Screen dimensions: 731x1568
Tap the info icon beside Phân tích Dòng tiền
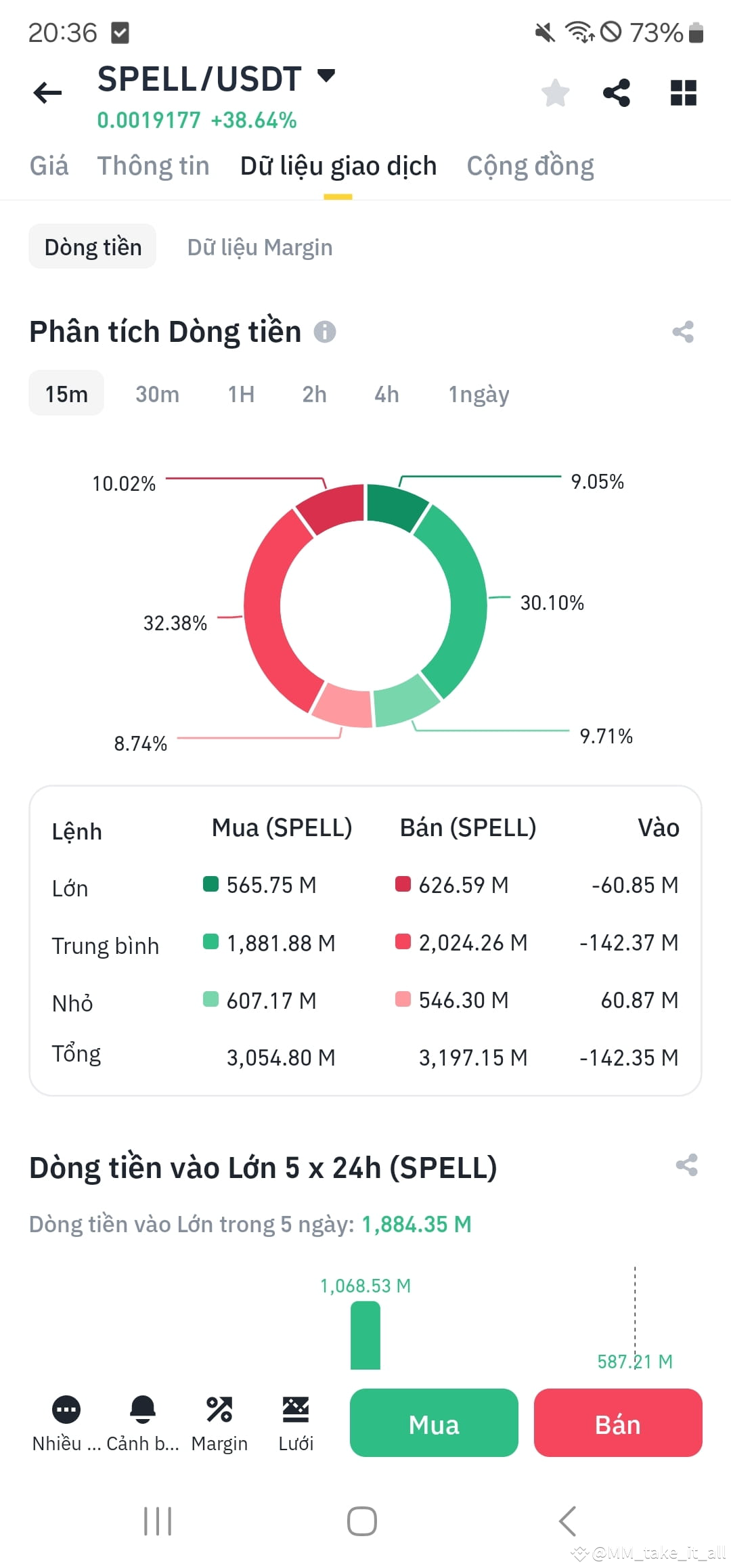tap(326, 332)
